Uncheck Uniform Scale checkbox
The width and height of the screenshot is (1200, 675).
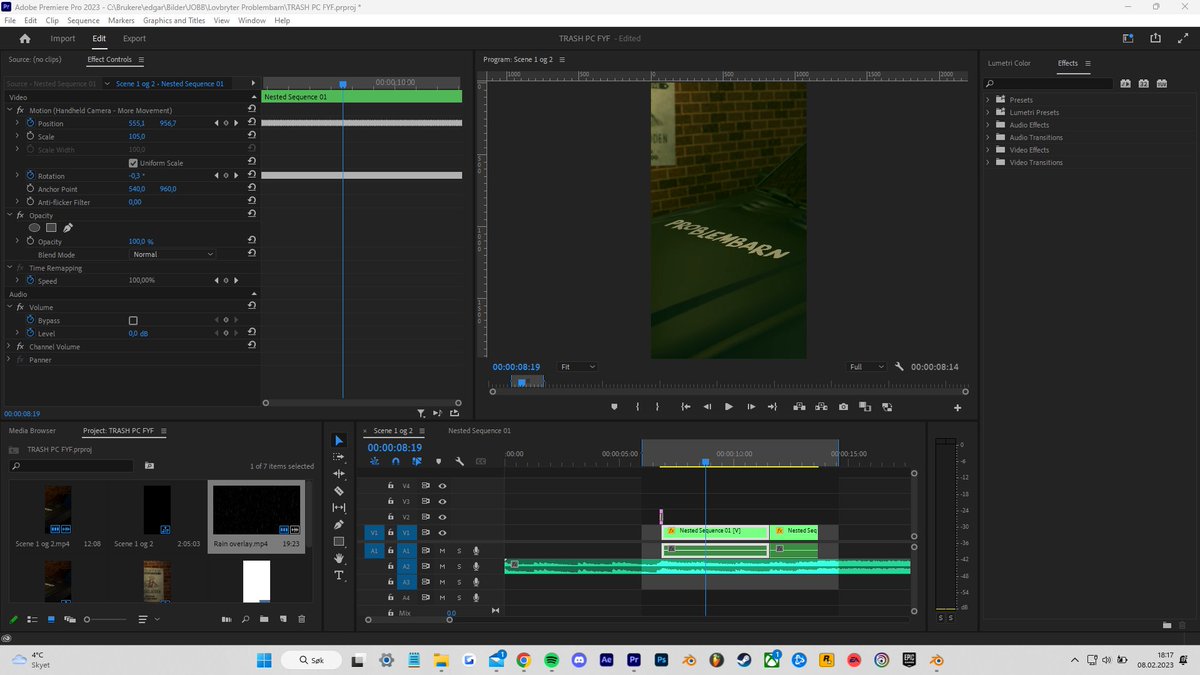pyautogui.click(x=133, y=163)
